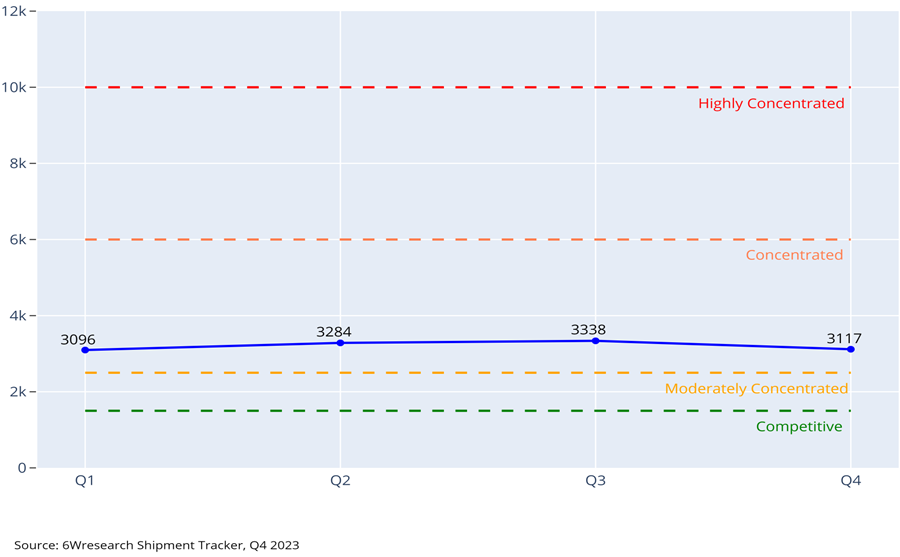Viewport: 900px width, 557px height.
Task: Click the Q2 x-axis tick label
Action: (340, 481)
